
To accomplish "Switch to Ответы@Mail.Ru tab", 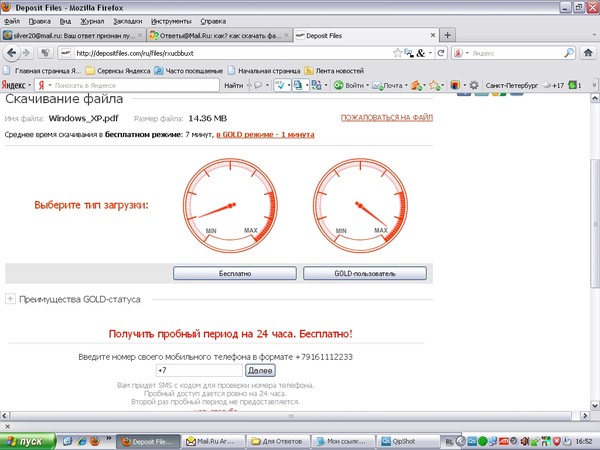I will point(220,35).
